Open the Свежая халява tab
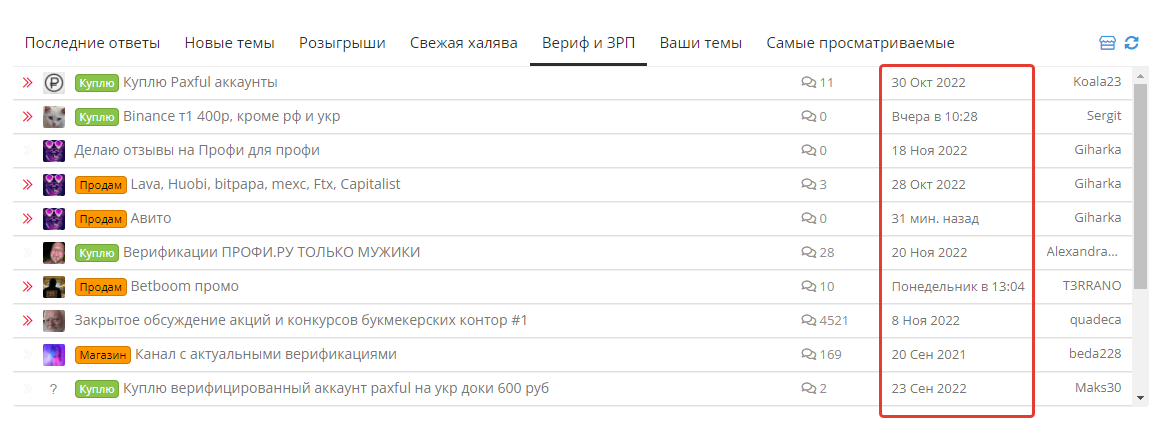This screenshot has height=423, width=1158. coord(464,44)
